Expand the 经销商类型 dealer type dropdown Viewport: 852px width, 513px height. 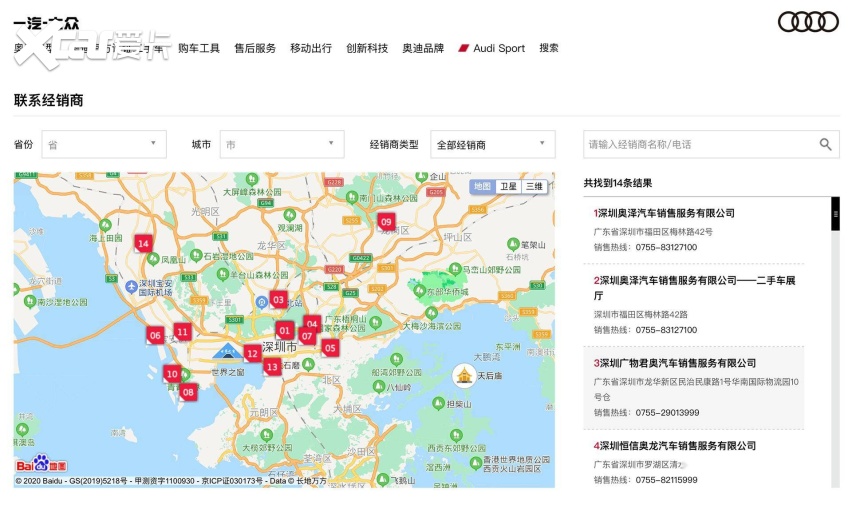pos(492,144)
